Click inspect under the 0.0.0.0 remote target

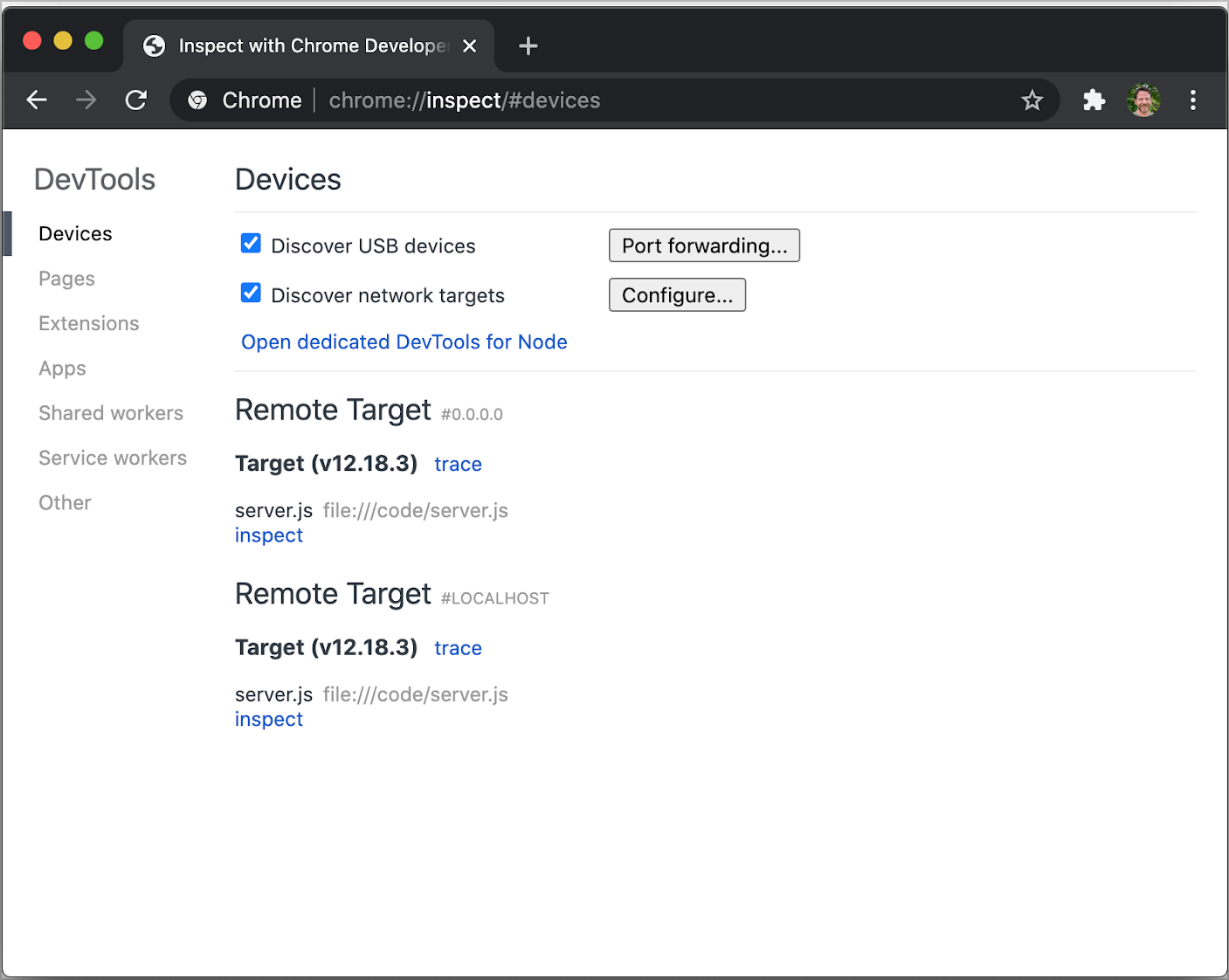tap(268, 535)
